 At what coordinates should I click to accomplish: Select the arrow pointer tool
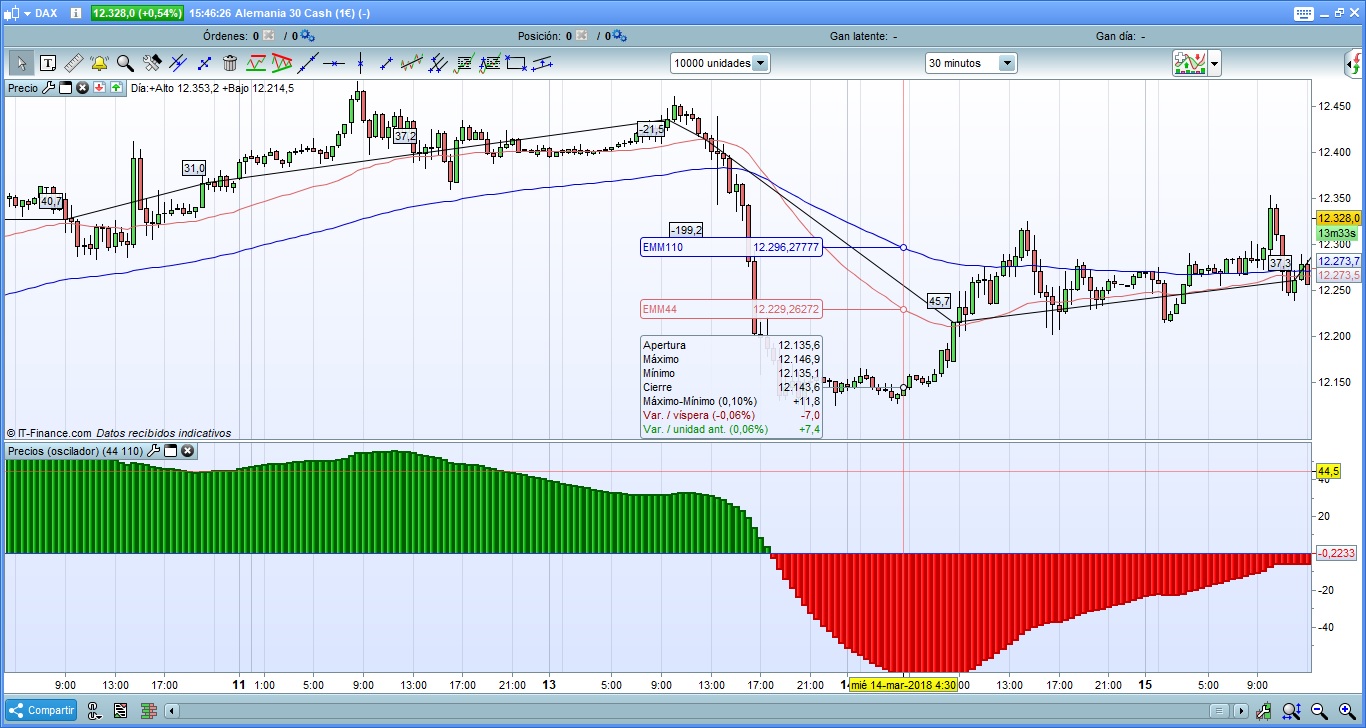[22, 63]
